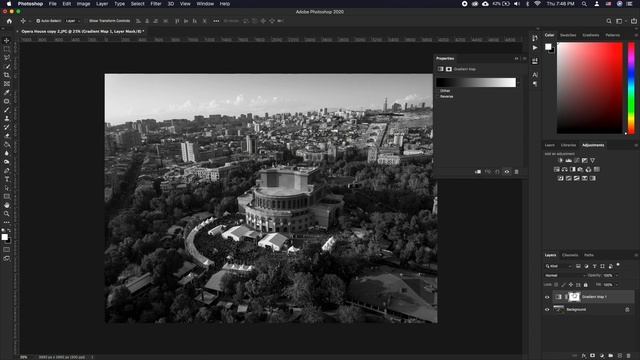
Task: Open the Filter menu
Action: 156,4
